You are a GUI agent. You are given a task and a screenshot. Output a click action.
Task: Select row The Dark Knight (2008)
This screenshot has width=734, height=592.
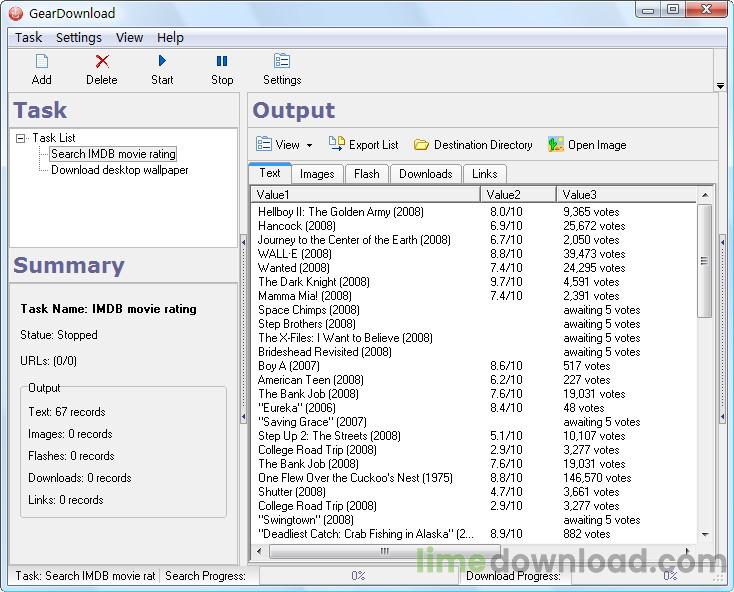(473, 282)
